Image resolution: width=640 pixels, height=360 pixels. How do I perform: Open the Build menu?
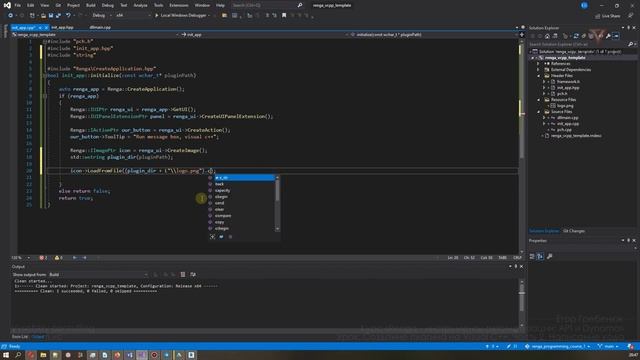(x=91, y=5)
